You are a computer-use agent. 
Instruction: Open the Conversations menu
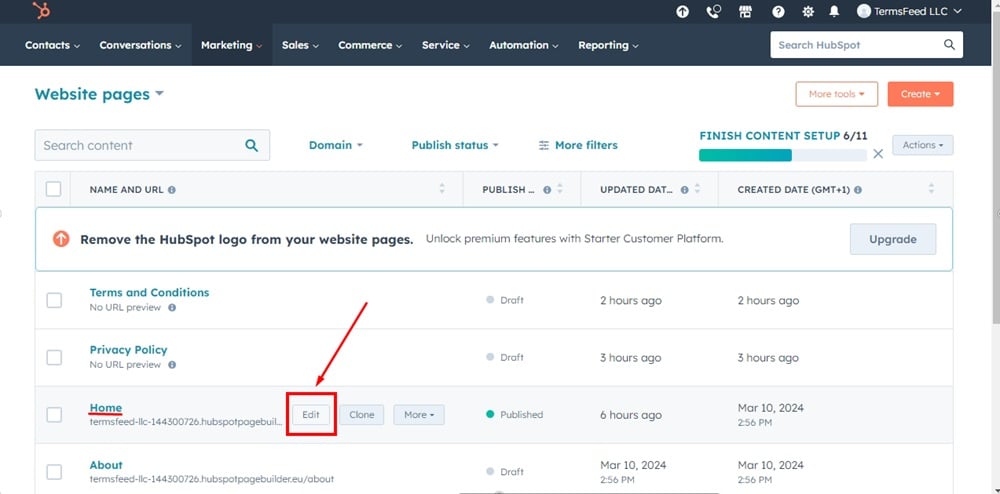[140, 45]
